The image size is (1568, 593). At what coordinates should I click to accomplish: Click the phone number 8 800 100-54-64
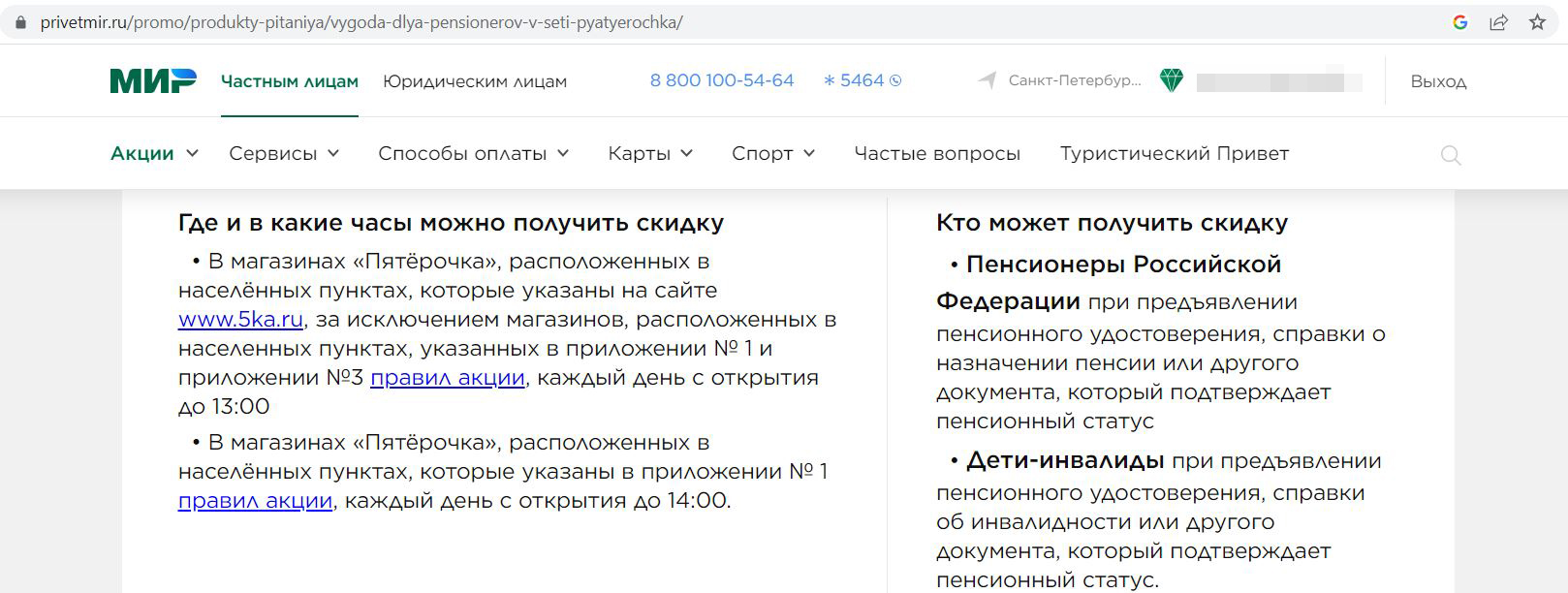(722, 80)
